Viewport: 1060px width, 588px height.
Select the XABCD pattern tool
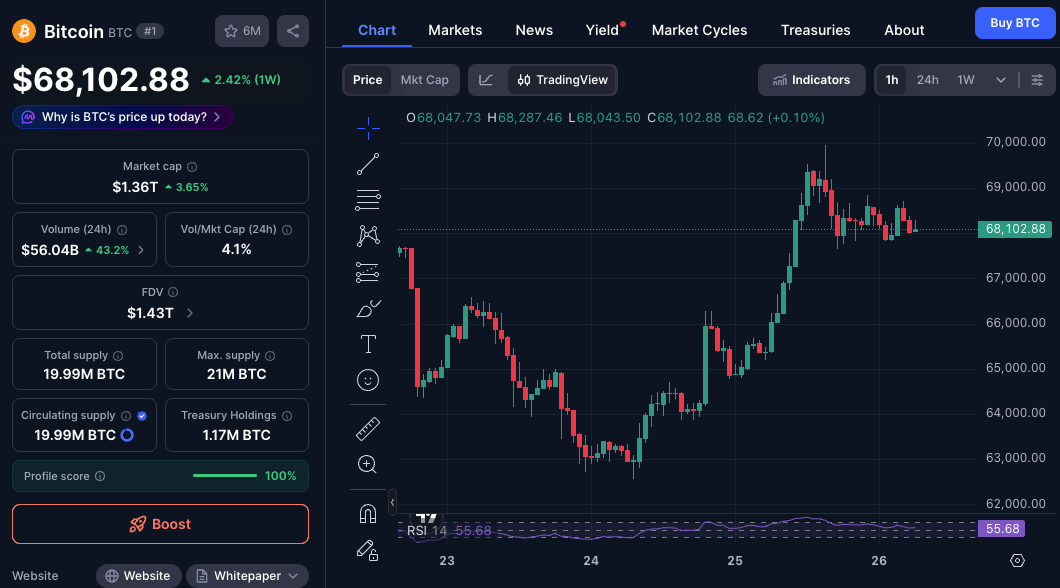[x=368, y=235]
